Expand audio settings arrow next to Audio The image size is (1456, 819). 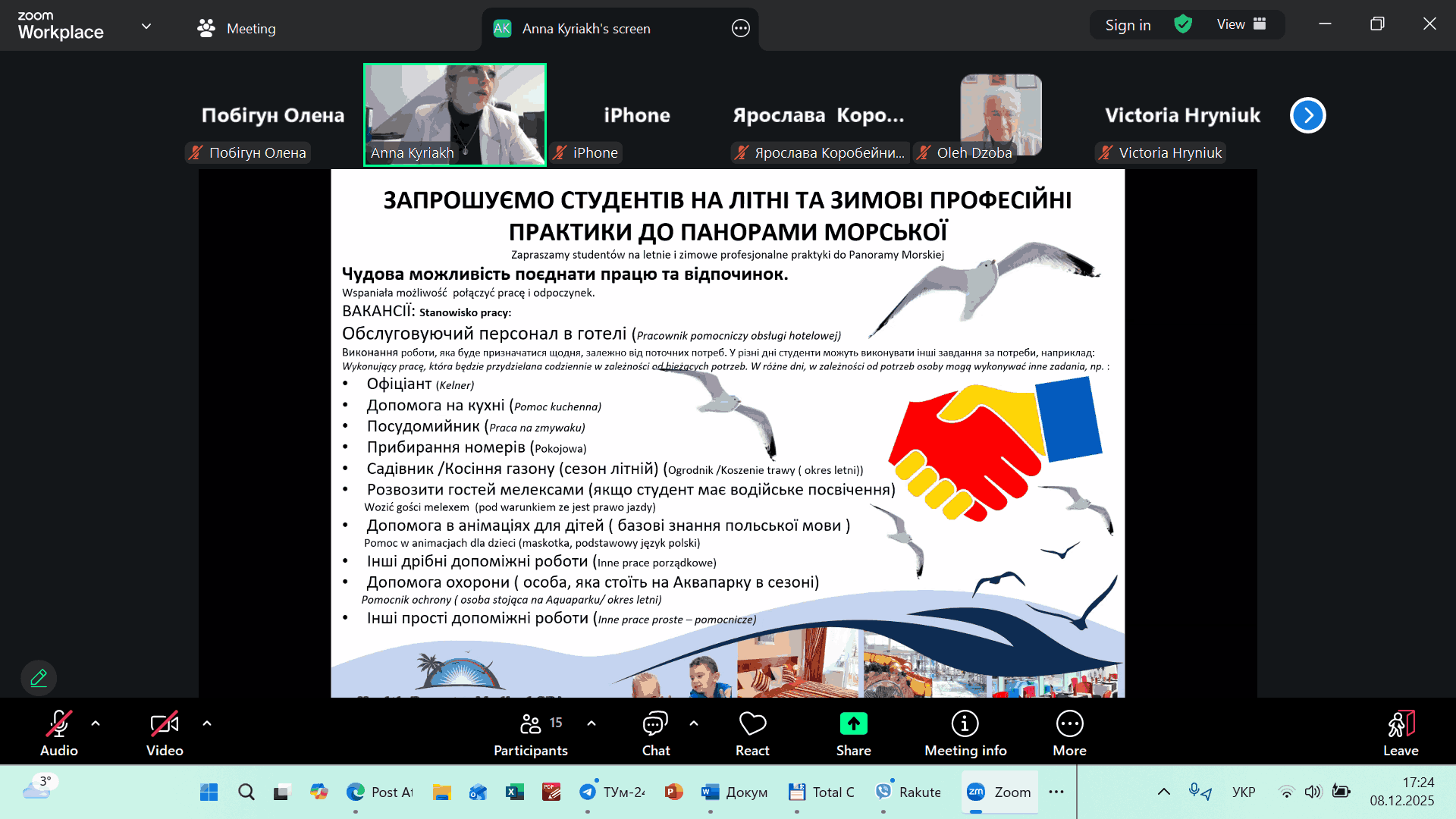click(x=96, y=723)
